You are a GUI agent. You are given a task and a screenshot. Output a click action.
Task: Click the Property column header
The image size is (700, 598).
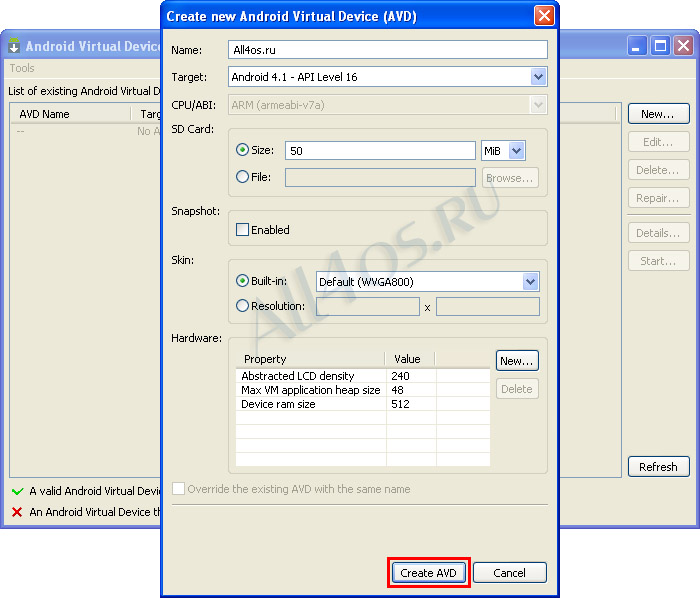pyautogui.click(x=310, y=359)
